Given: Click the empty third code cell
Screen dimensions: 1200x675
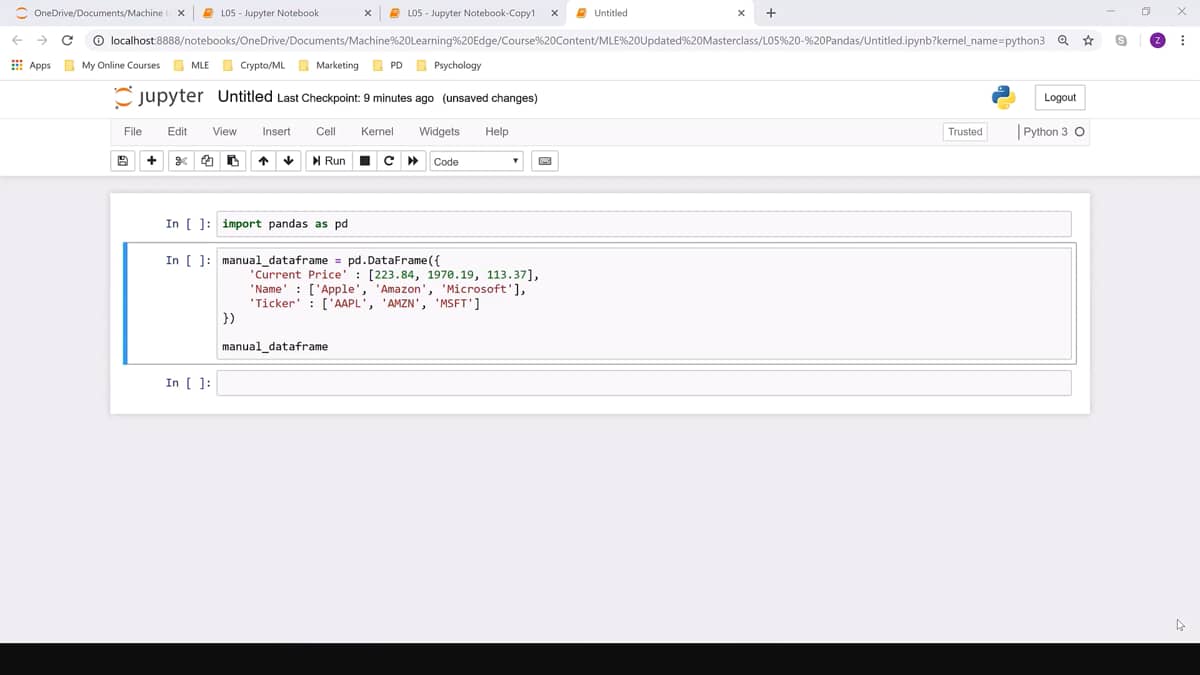Looking at the screenshot, I should 644,382.
